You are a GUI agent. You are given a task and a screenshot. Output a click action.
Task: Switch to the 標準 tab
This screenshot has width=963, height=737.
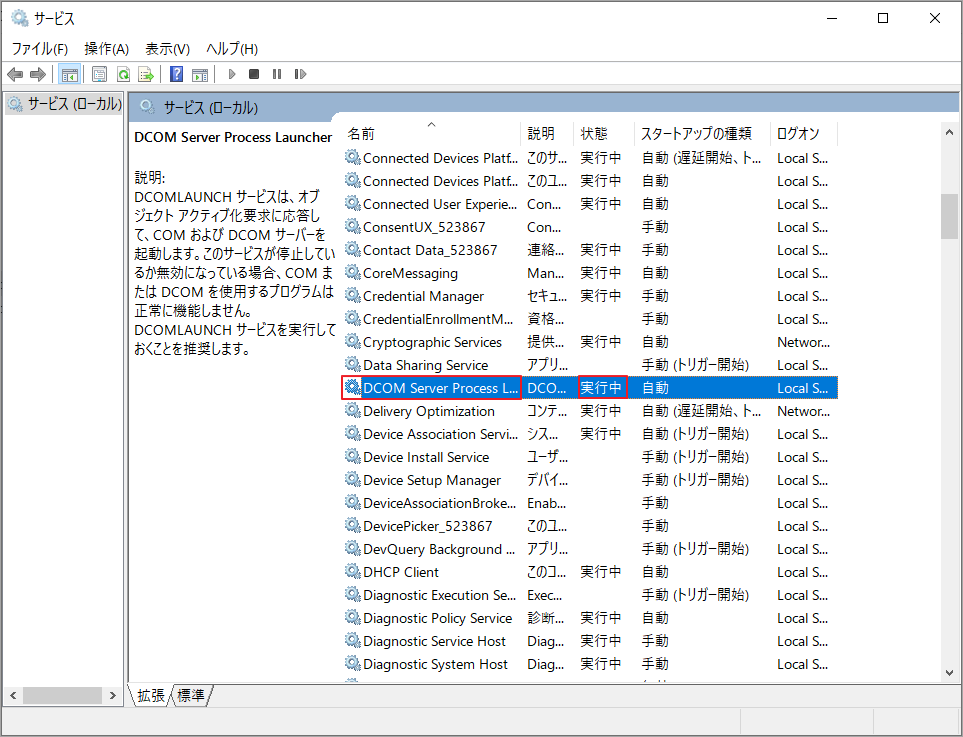click(189, 695)
